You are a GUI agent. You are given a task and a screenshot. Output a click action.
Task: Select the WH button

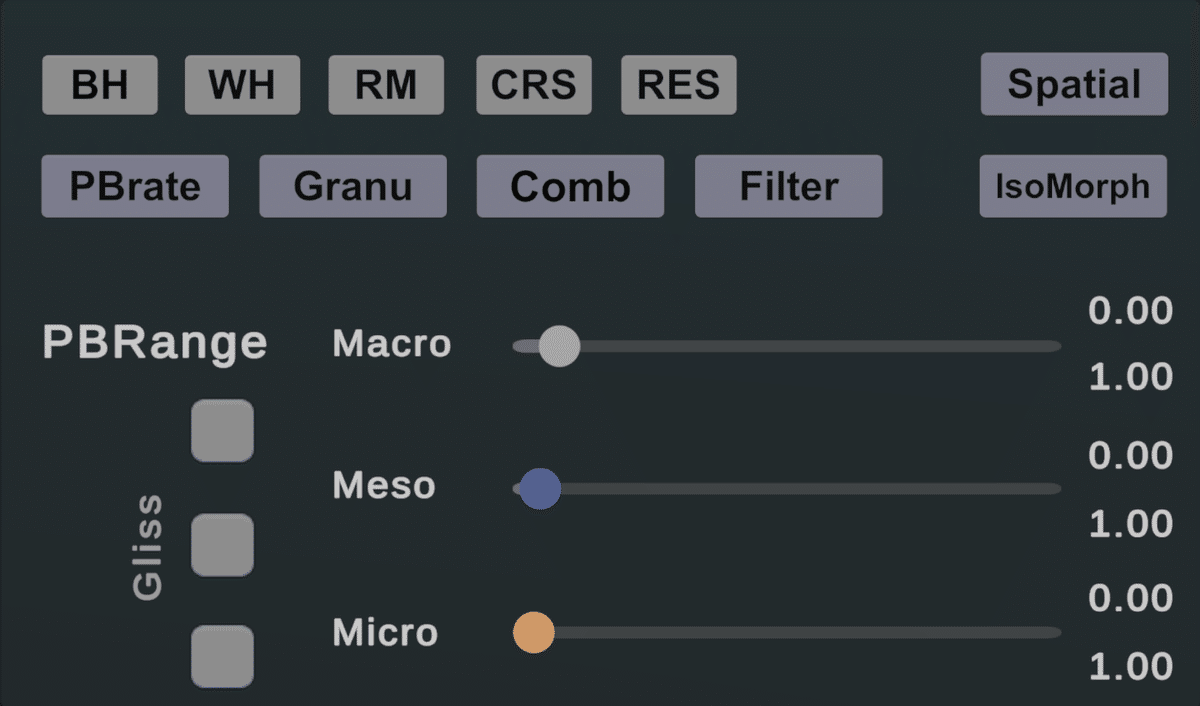(x=242, y=85)
